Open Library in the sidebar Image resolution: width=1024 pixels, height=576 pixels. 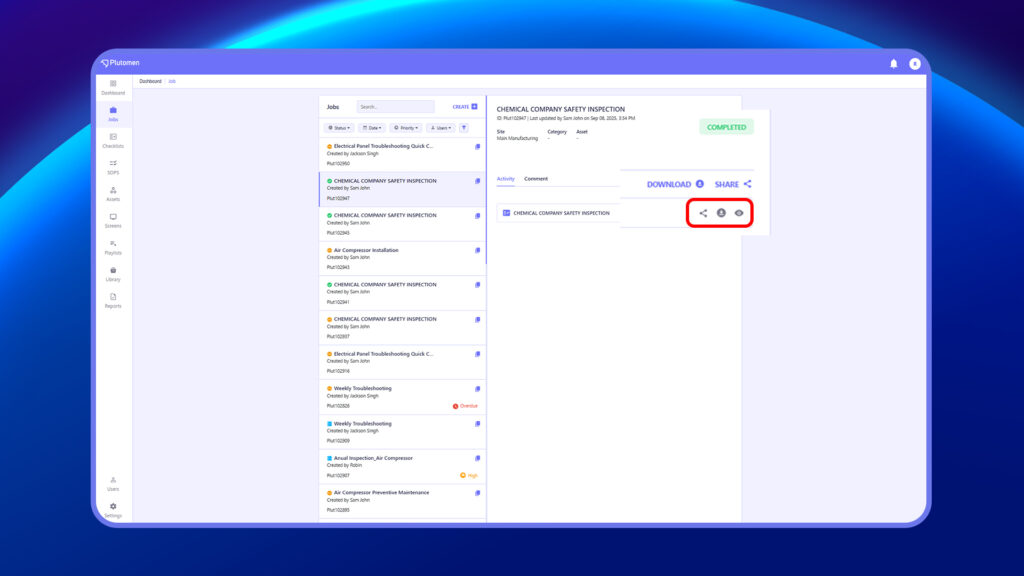point(113,274)
